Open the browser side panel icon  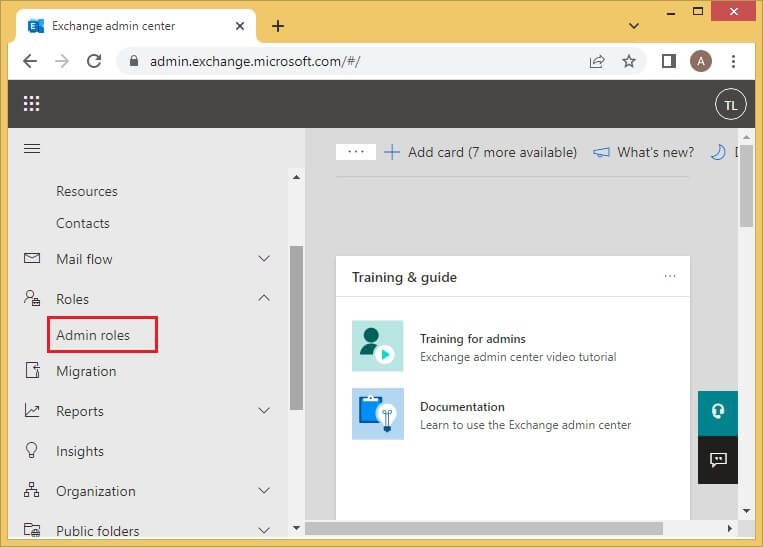point(669,61)
